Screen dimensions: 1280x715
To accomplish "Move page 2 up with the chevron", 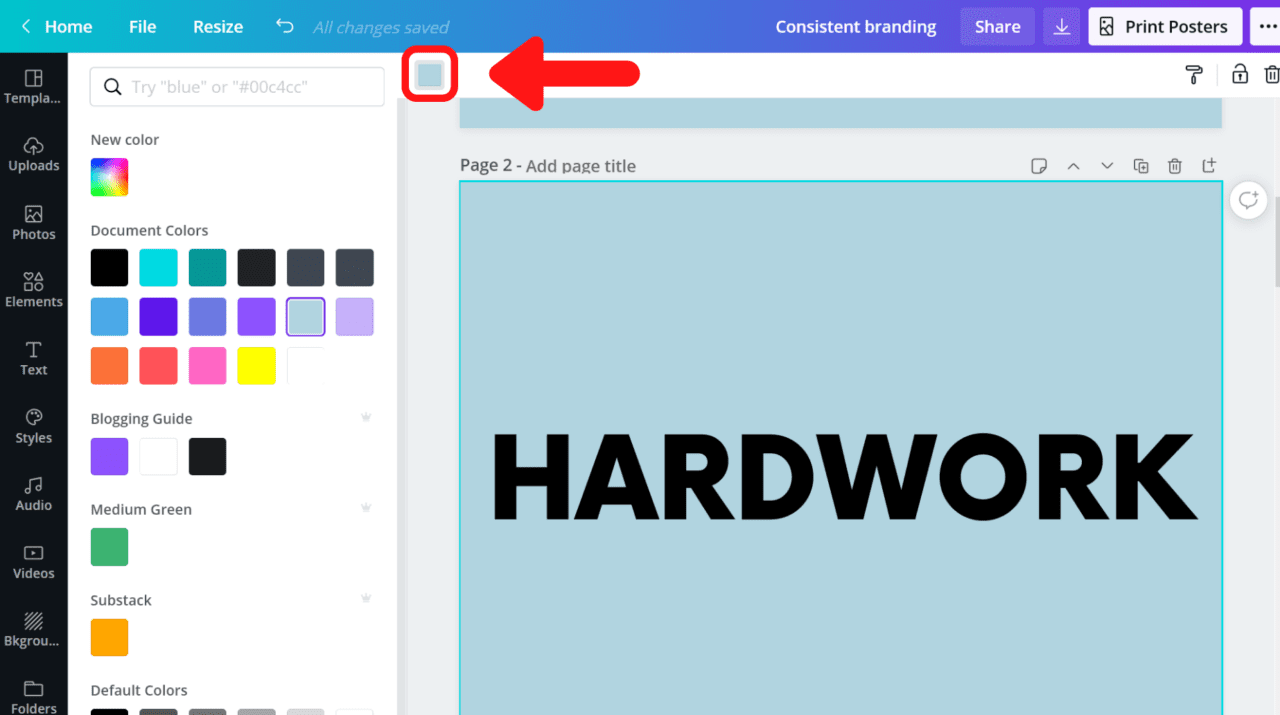I will (1073, 165).
